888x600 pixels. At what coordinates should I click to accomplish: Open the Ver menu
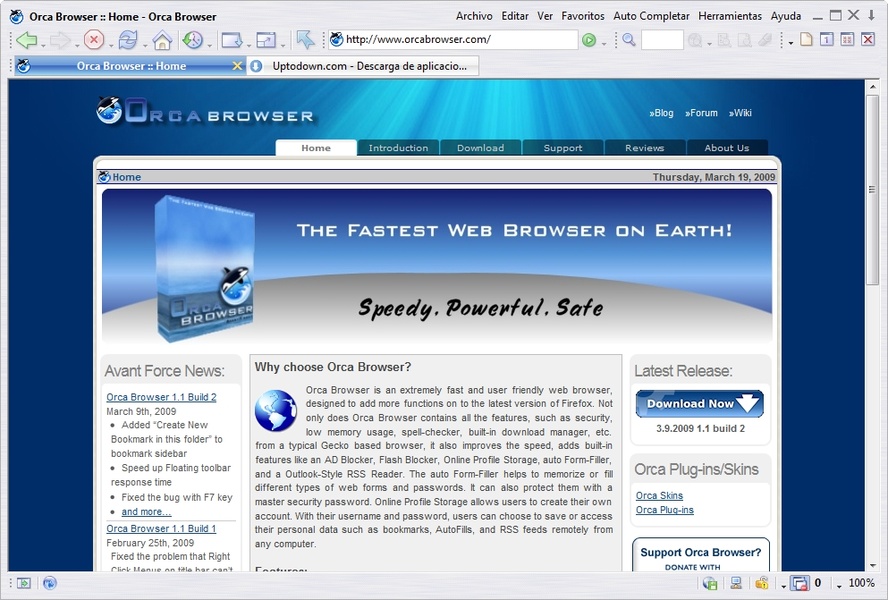coord(545,16)
